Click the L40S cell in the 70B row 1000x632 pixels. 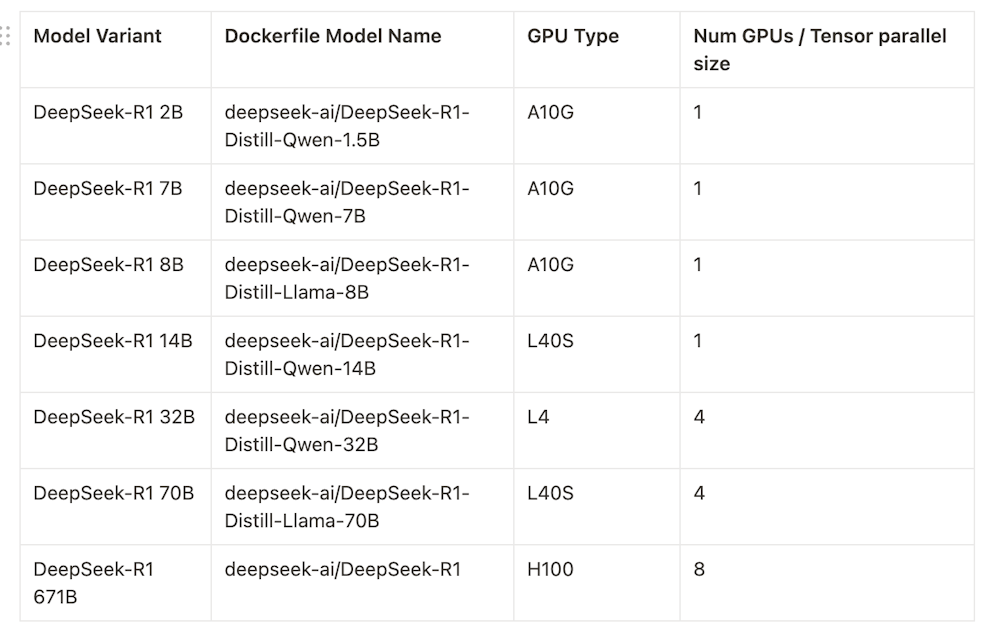pyautogui.click(x=597, y=507)
